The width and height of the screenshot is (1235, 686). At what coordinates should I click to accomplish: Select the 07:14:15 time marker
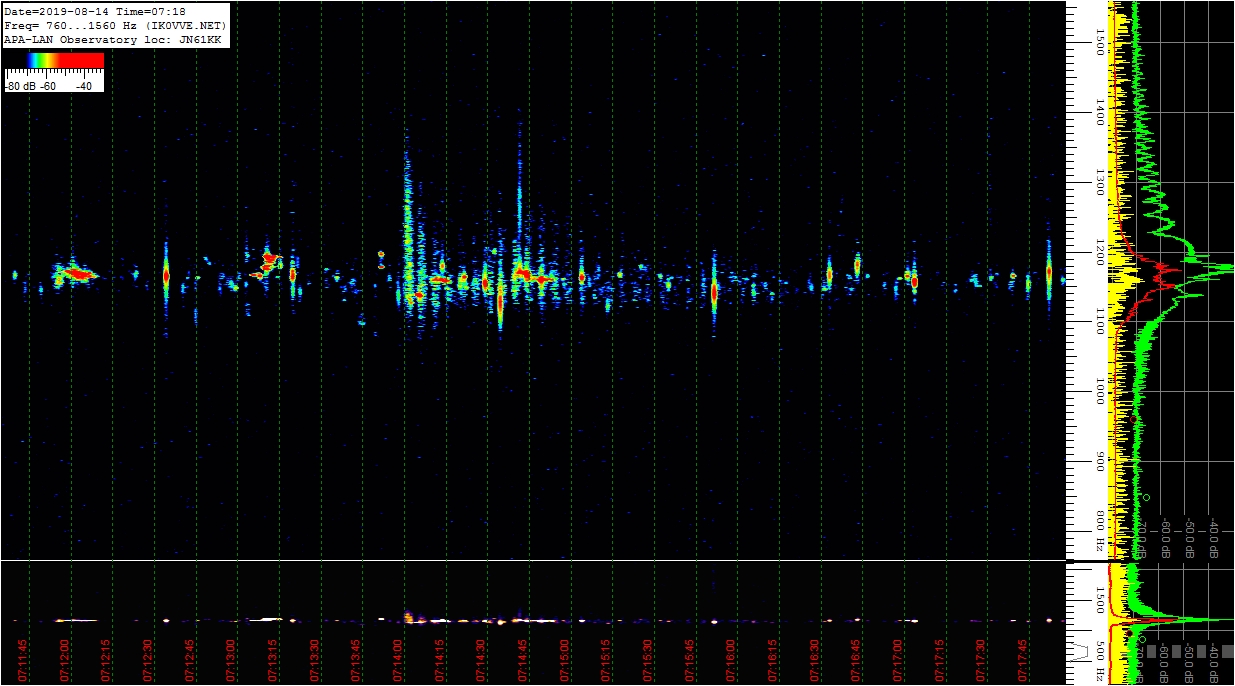click(x=439, y=660)
